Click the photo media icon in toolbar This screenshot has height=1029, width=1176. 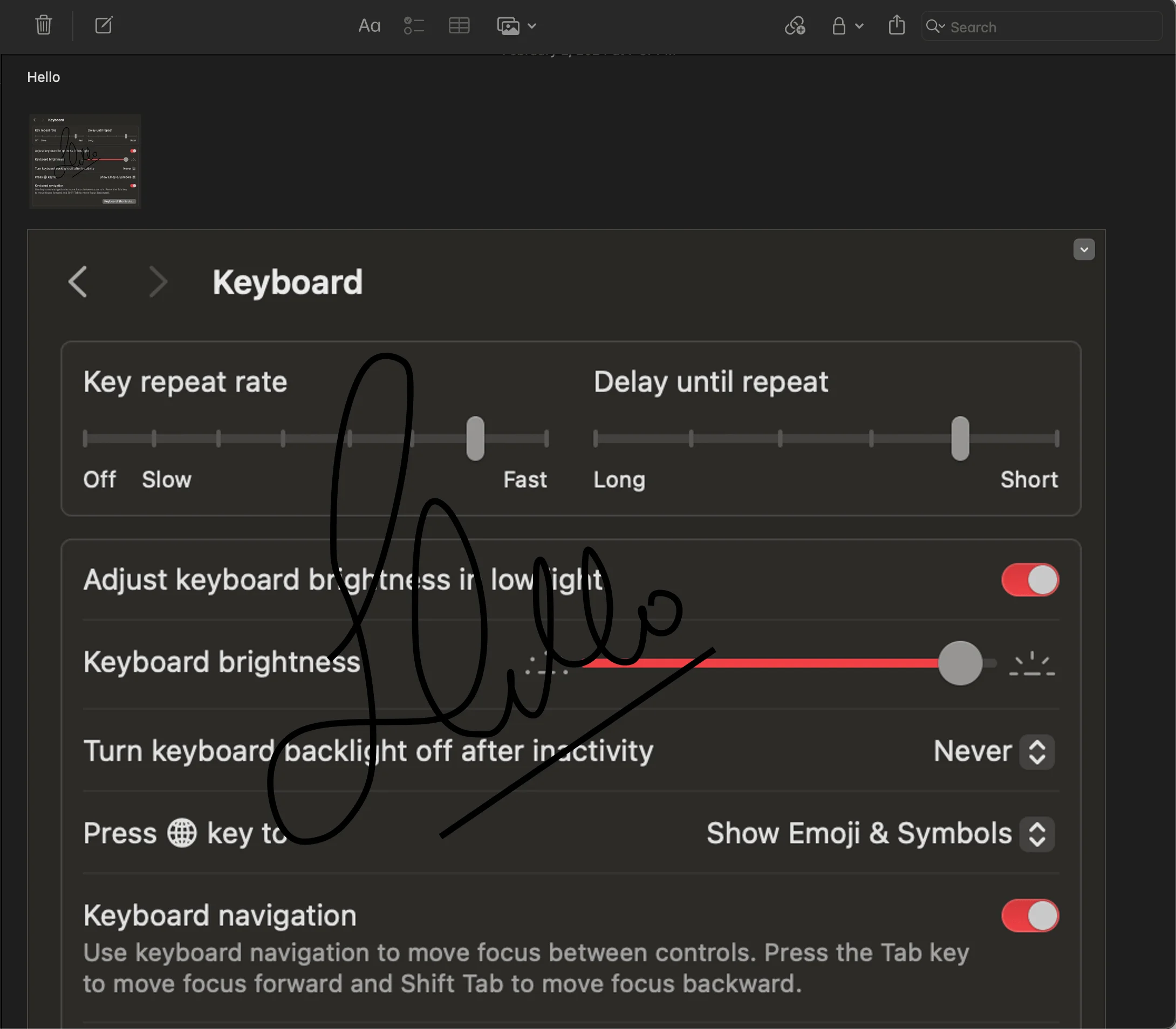[x=508, y=25]
